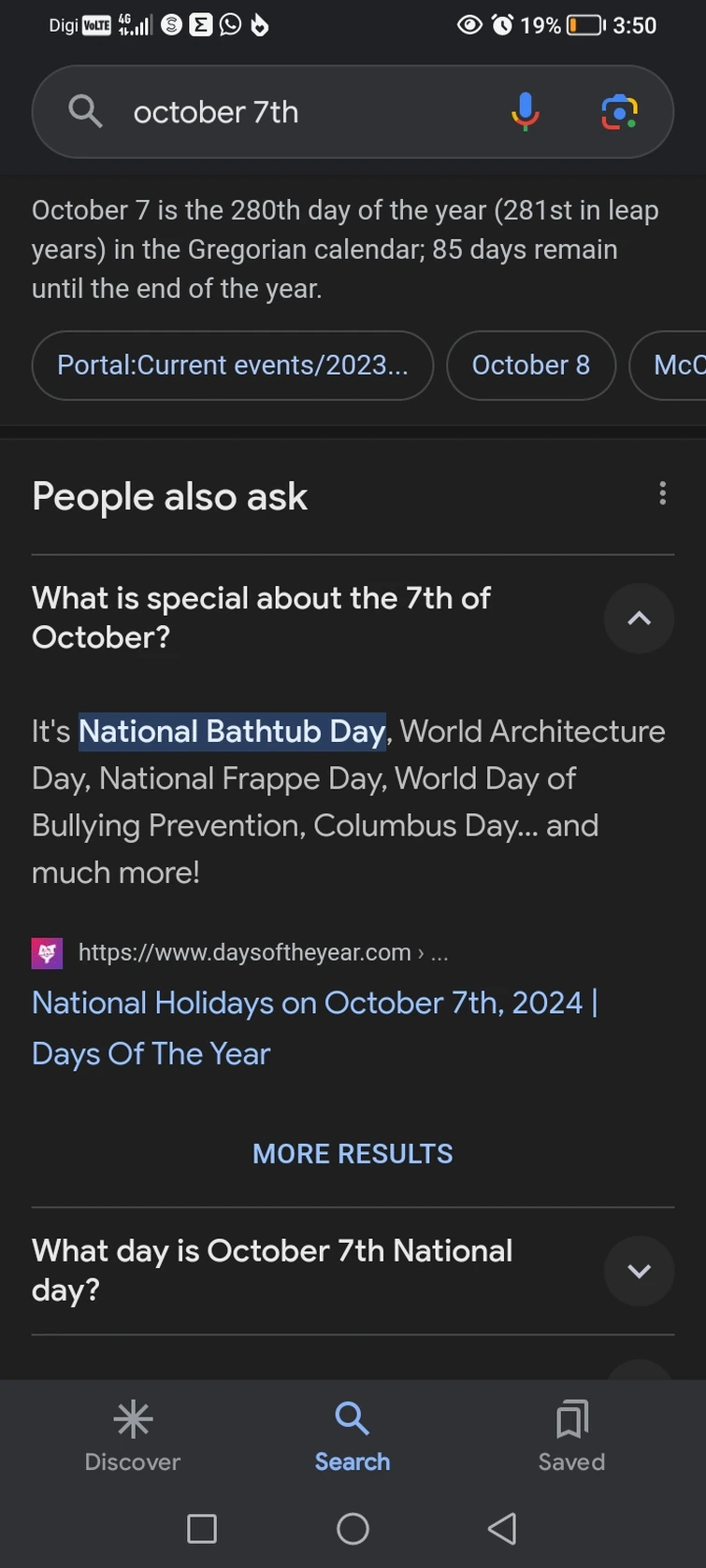Viewport: 706px width, 1568px height.
Task: Tap the 'Portal:Current events/2023...' chip
Action: (x=232, y=365)
